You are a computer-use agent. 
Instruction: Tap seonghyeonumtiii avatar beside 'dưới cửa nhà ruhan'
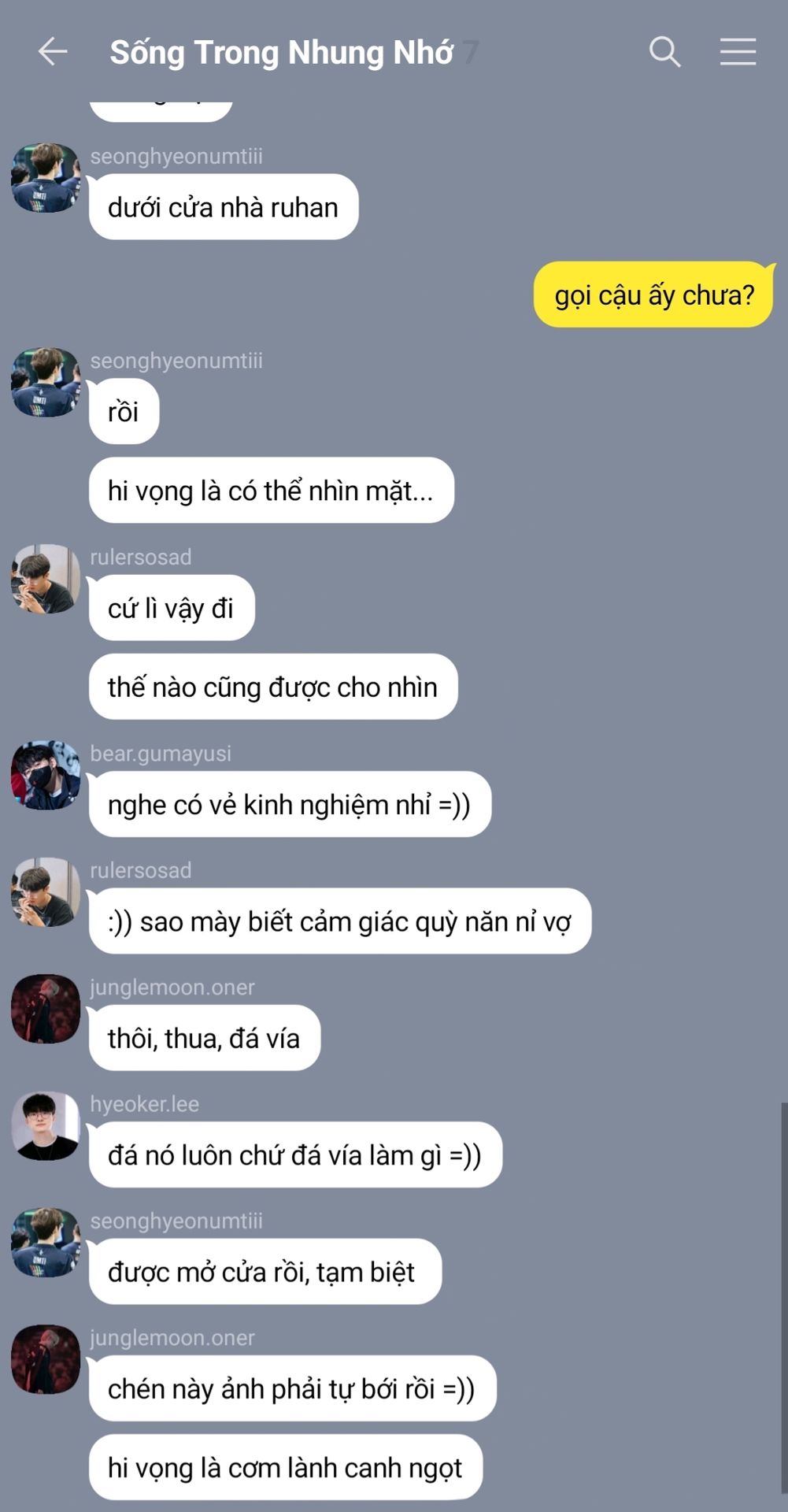pyautogui.click(x=46, y=177)
